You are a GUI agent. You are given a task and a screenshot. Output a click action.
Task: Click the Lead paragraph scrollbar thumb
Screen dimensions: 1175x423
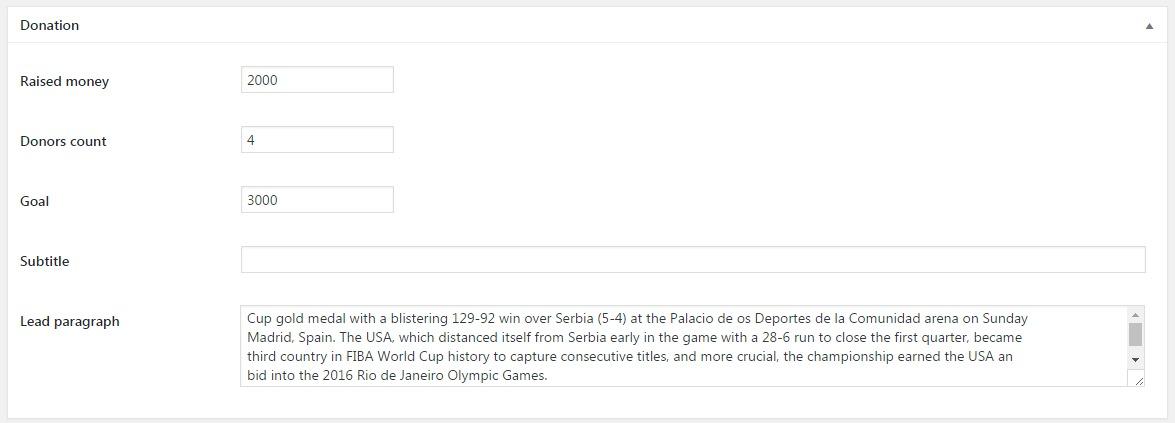tap(1135, 334)
